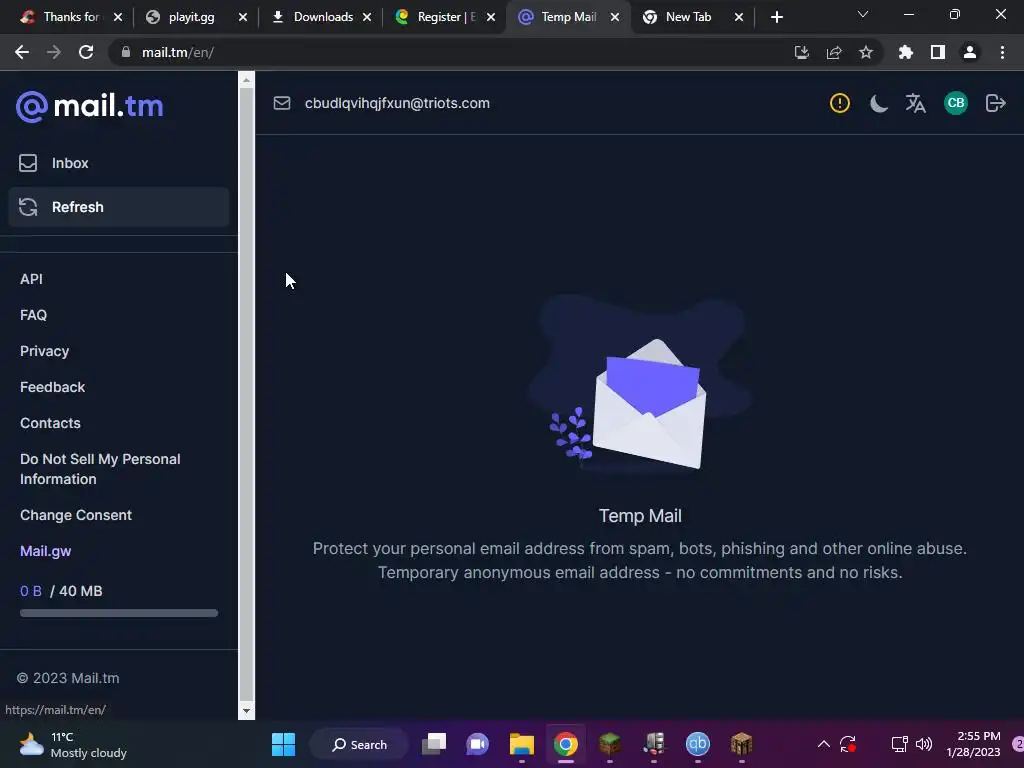
Task: Open the tab search dropdown chevron
Action: [863, 14]
